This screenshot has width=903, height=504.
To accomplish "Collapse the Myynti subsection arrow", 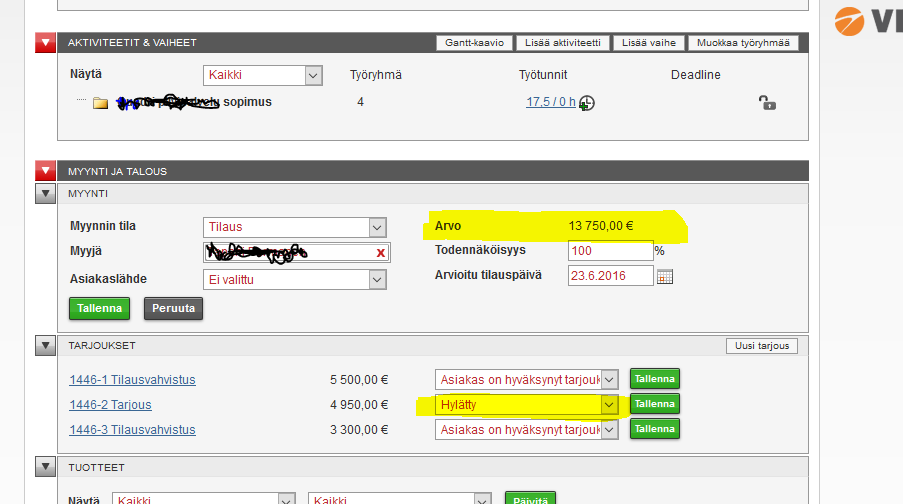I will [x=45, y=194].
